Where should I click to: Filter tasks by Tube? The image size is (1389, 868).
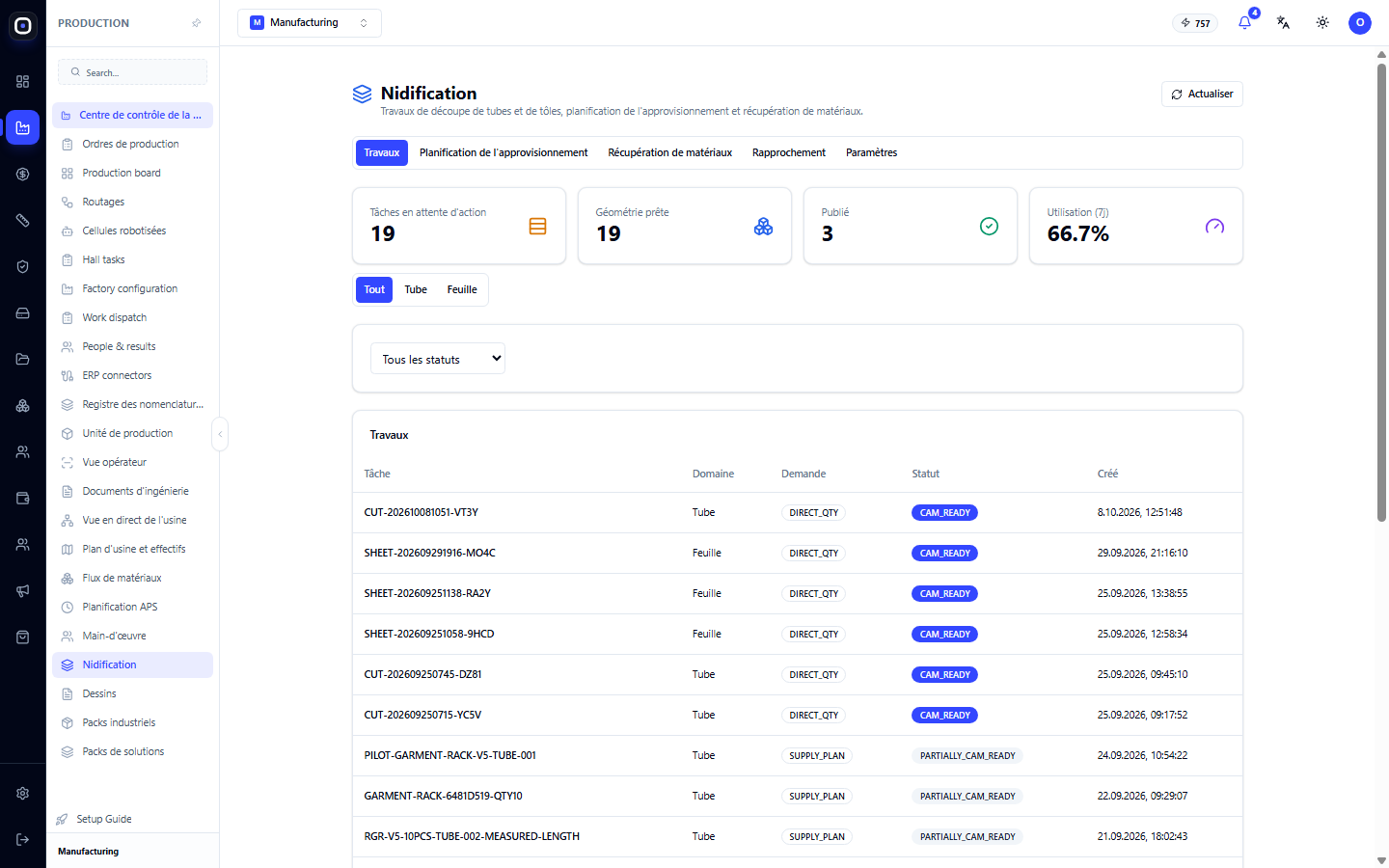[x=416, y=289]
